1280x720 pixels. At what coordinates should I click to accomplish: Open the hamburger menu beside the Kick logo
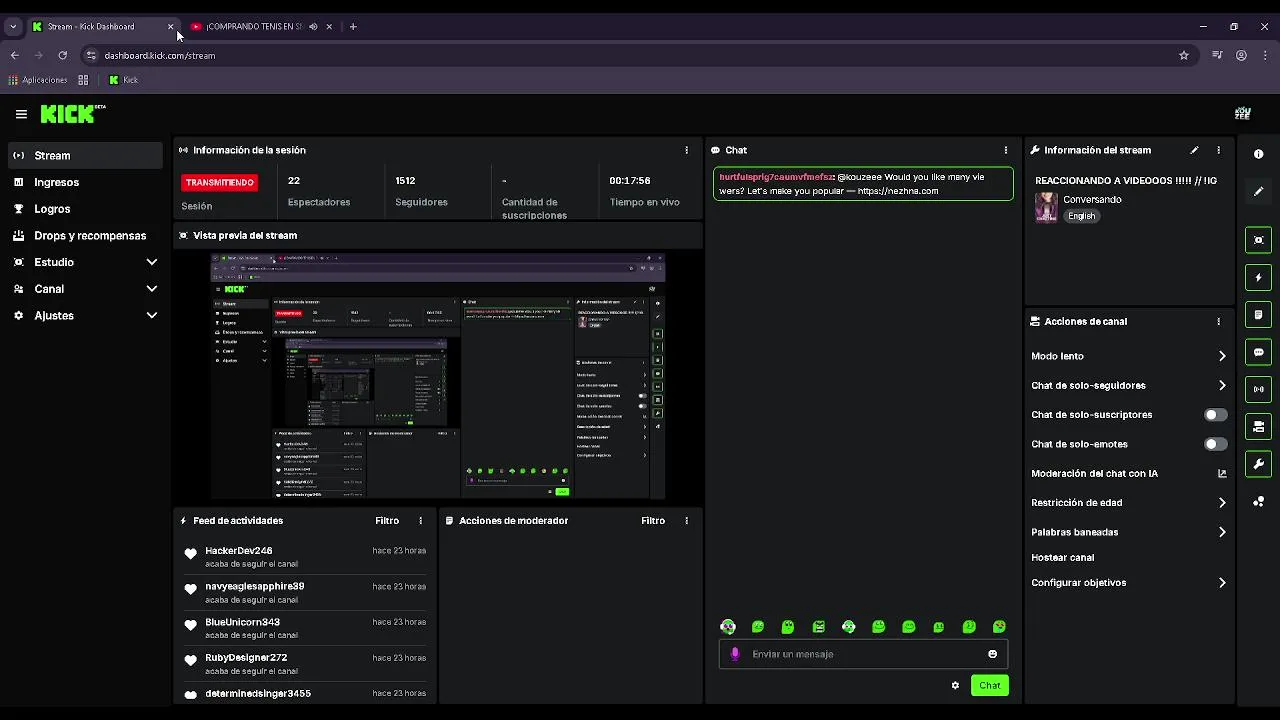point(21,114)
